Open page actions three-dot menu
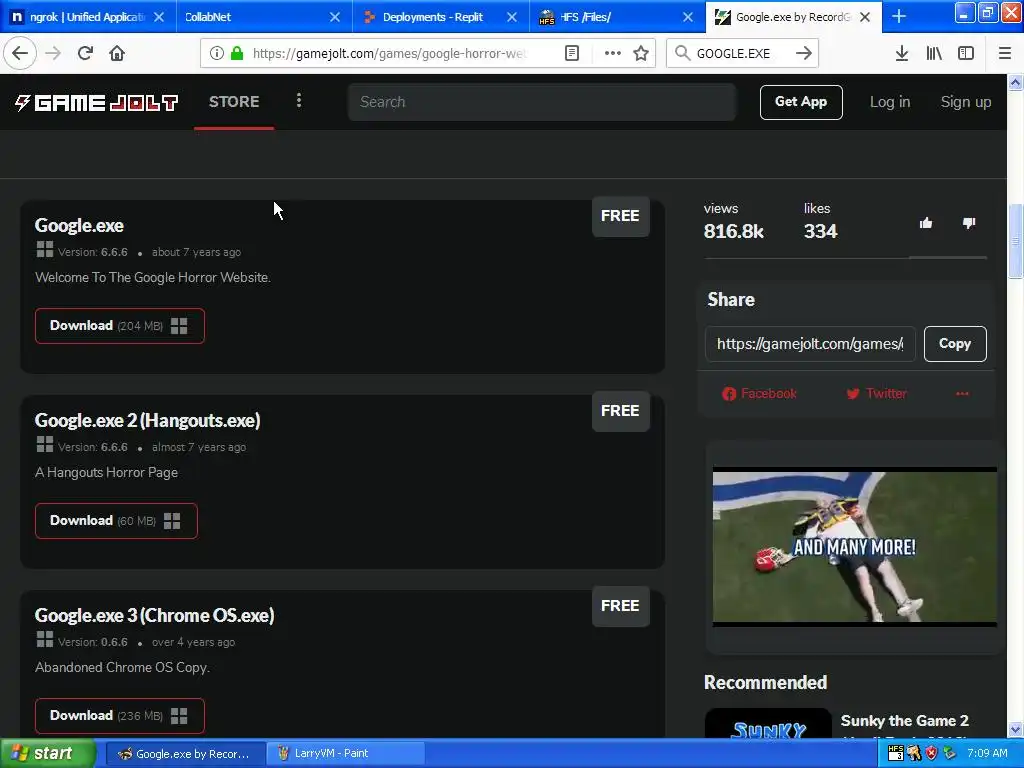Screen dimensions: 1024x768 coord(613,53)
